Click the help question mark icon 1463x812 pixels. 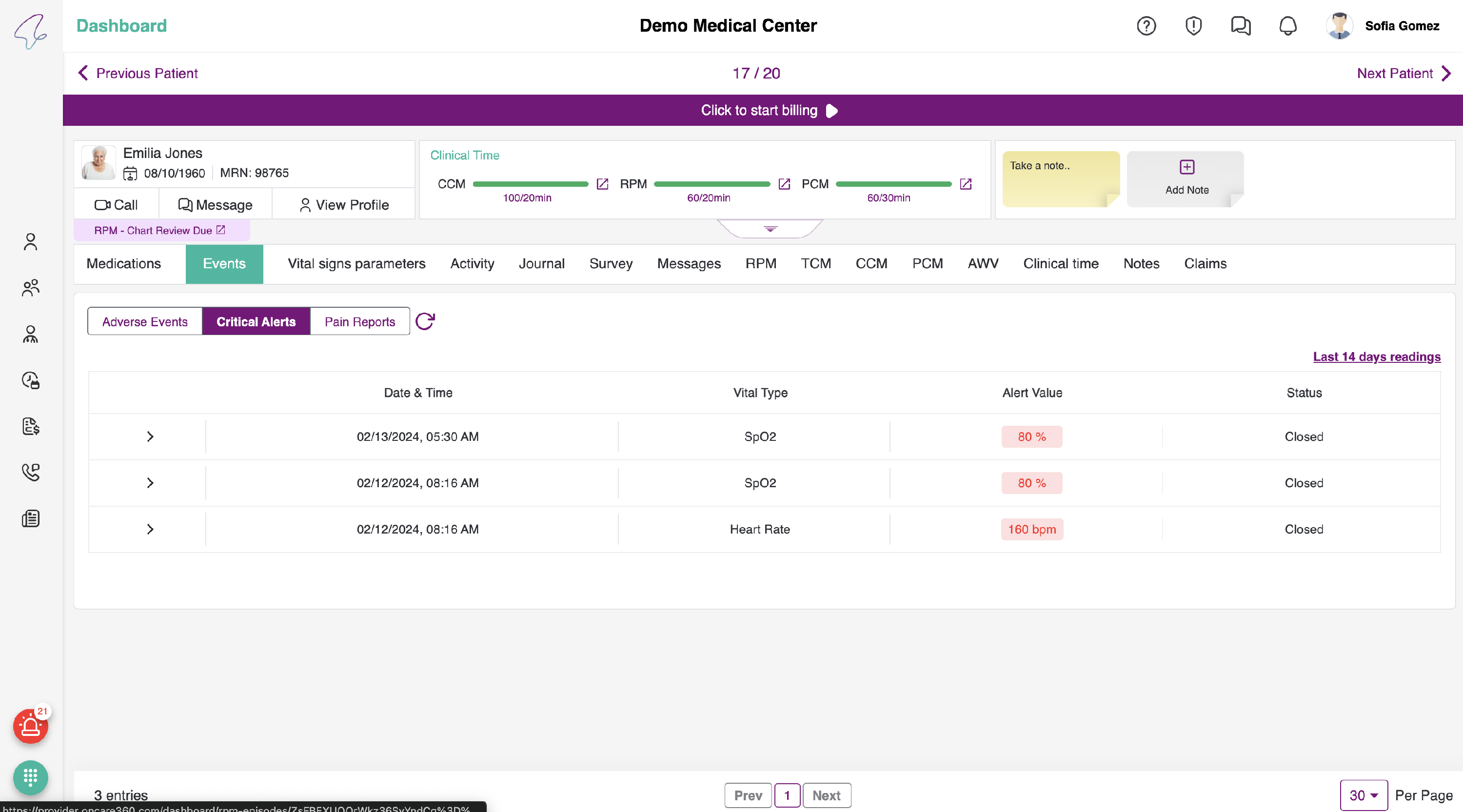1146,26
